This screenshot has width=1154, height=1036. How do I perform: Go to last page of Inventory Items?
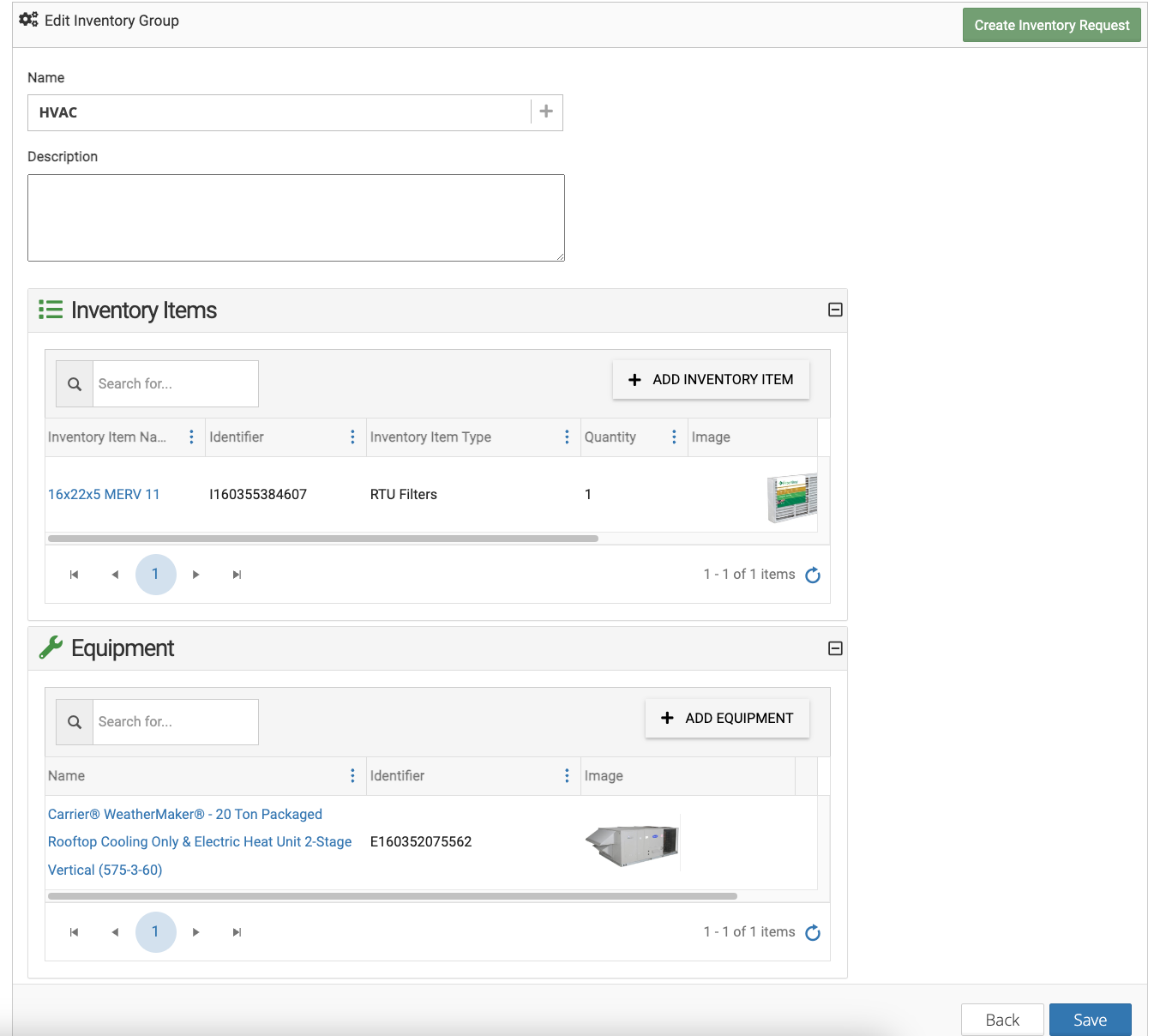pos(237,575)
